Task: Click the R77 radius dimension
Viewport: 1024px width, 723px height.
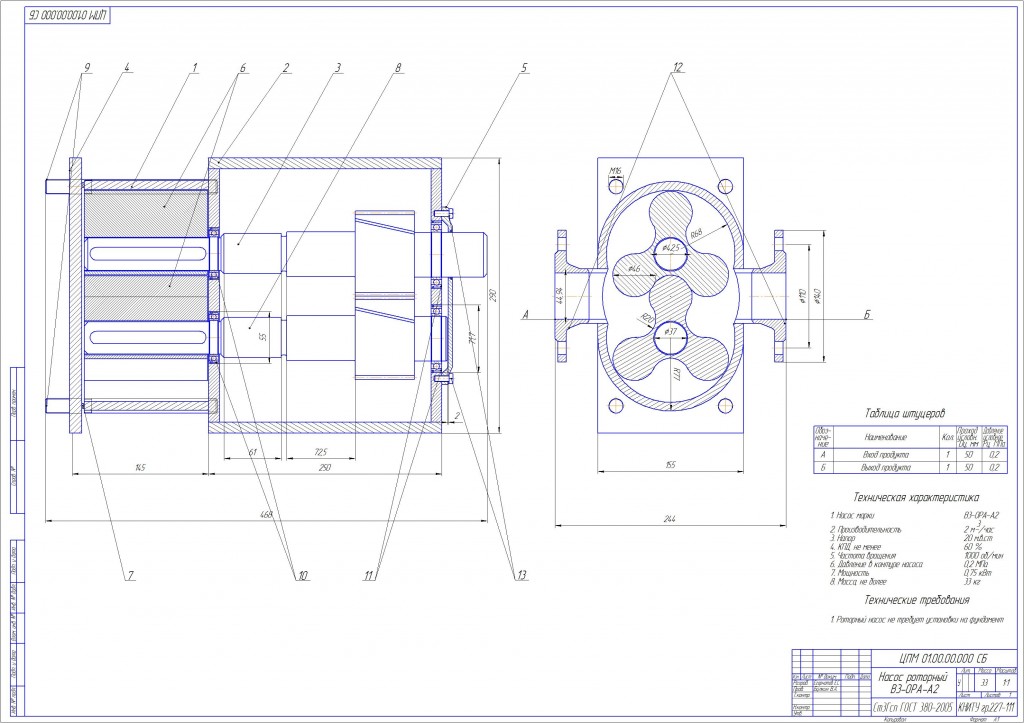Action: tap(675, 374)
